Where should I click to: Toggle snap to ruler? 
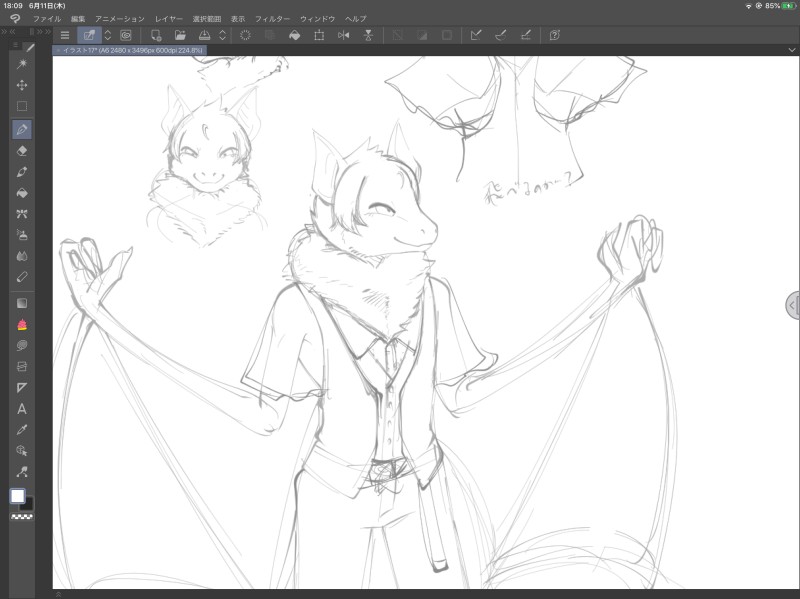[x=476, y=35]
